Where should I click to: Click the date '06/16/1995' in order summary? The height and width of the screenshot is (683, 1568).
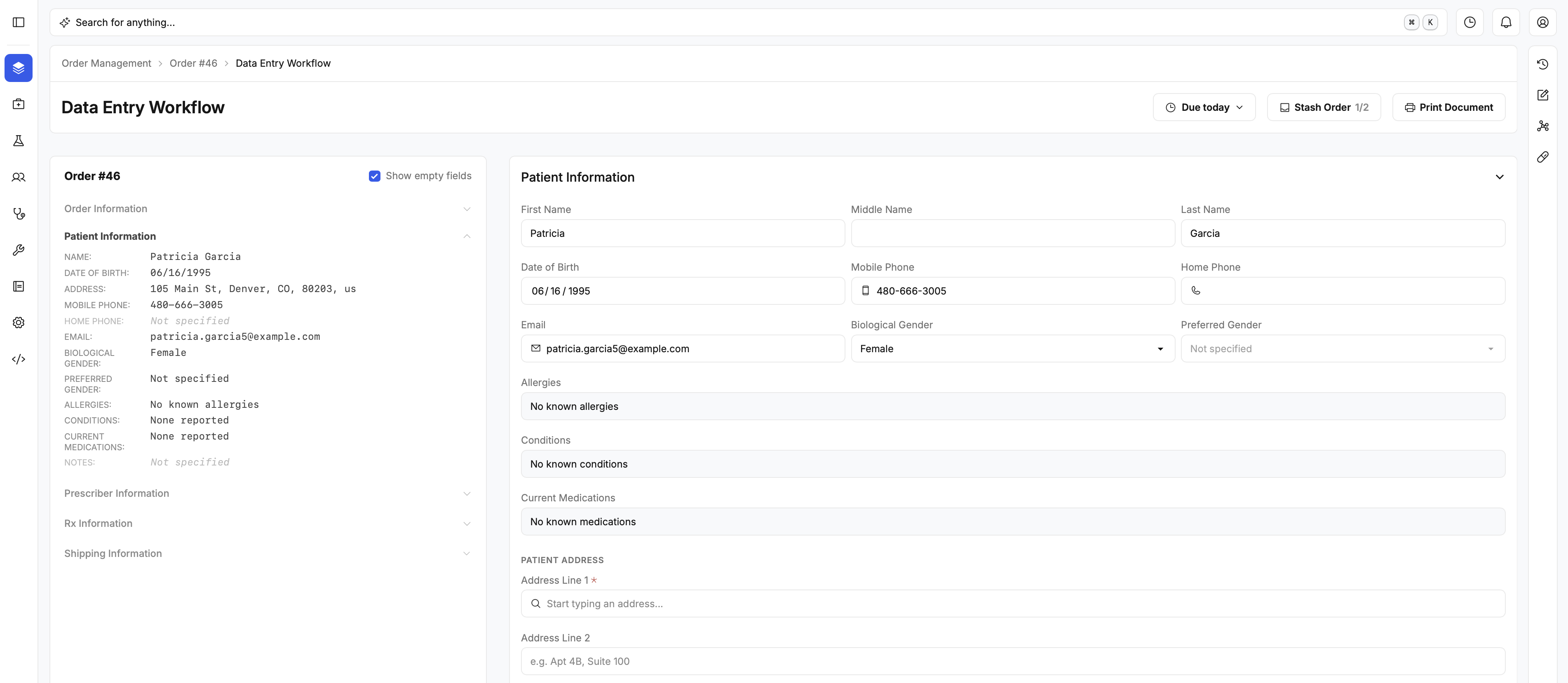click(x=180, y=272)
